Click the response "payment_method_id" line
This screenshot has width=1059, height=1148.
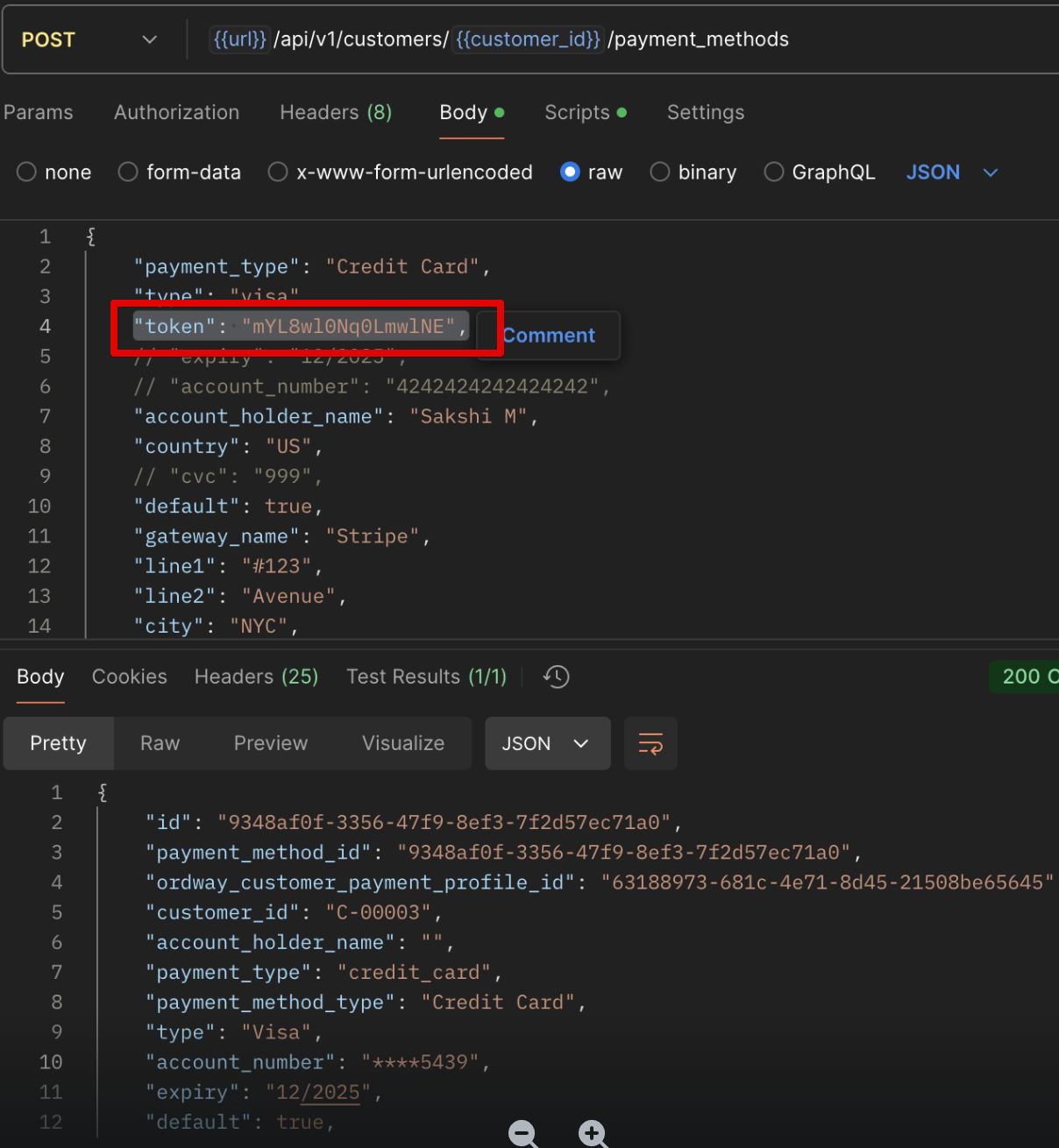pos(503,853)
